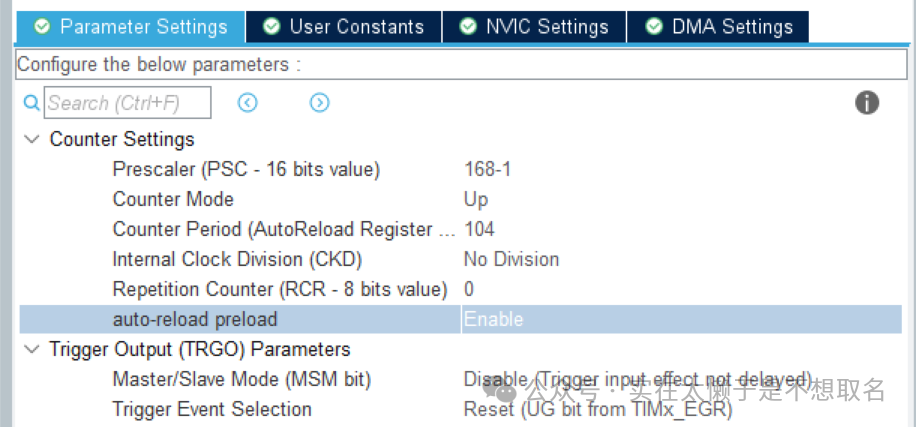Click green check icon on DMA Settings

click(x=654, y=26)
